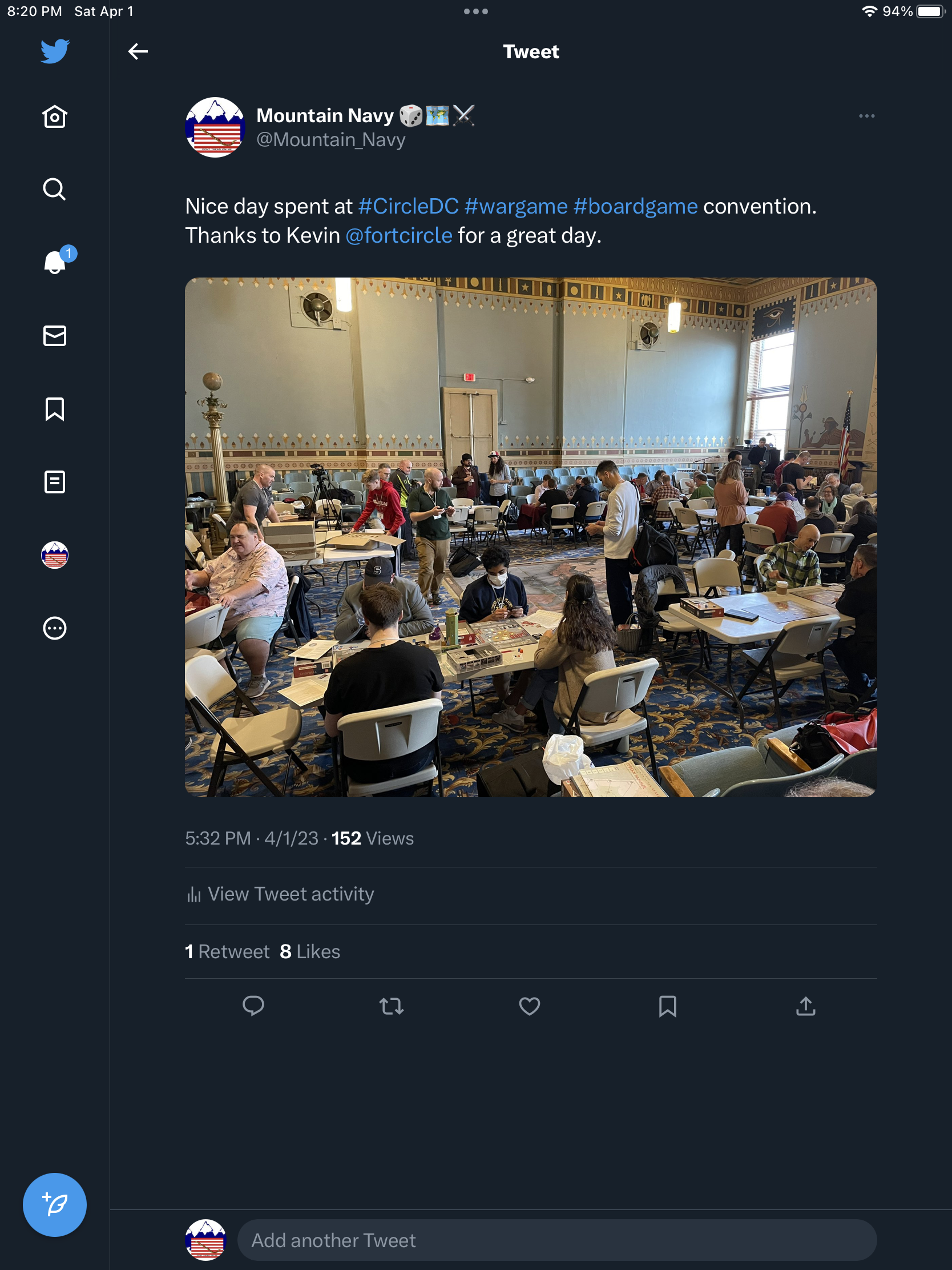Open the #CircleDC hashtag link
952x1270 pixels.
coord(408,207)
